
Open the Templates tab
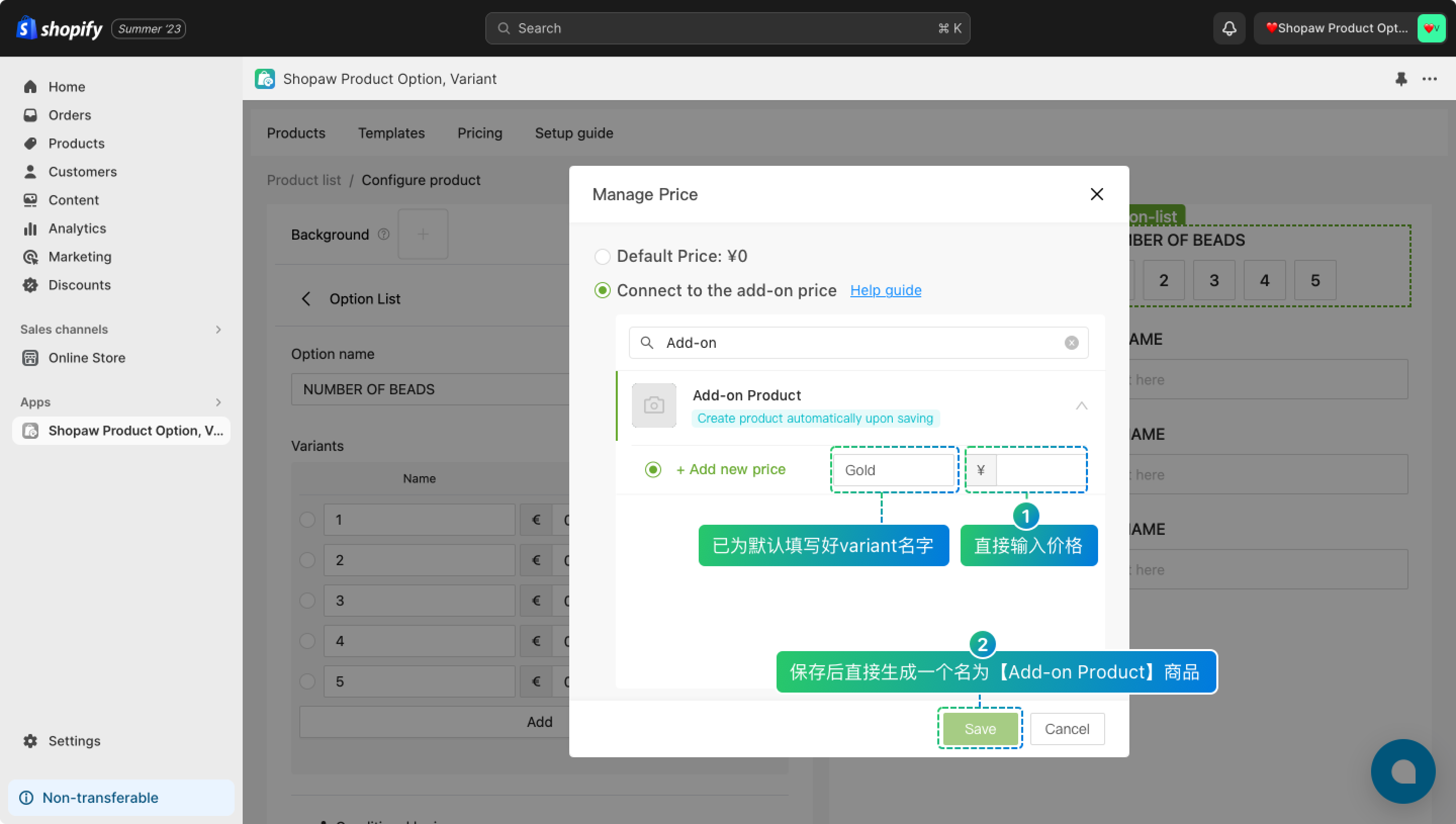[x=391, y=133]
